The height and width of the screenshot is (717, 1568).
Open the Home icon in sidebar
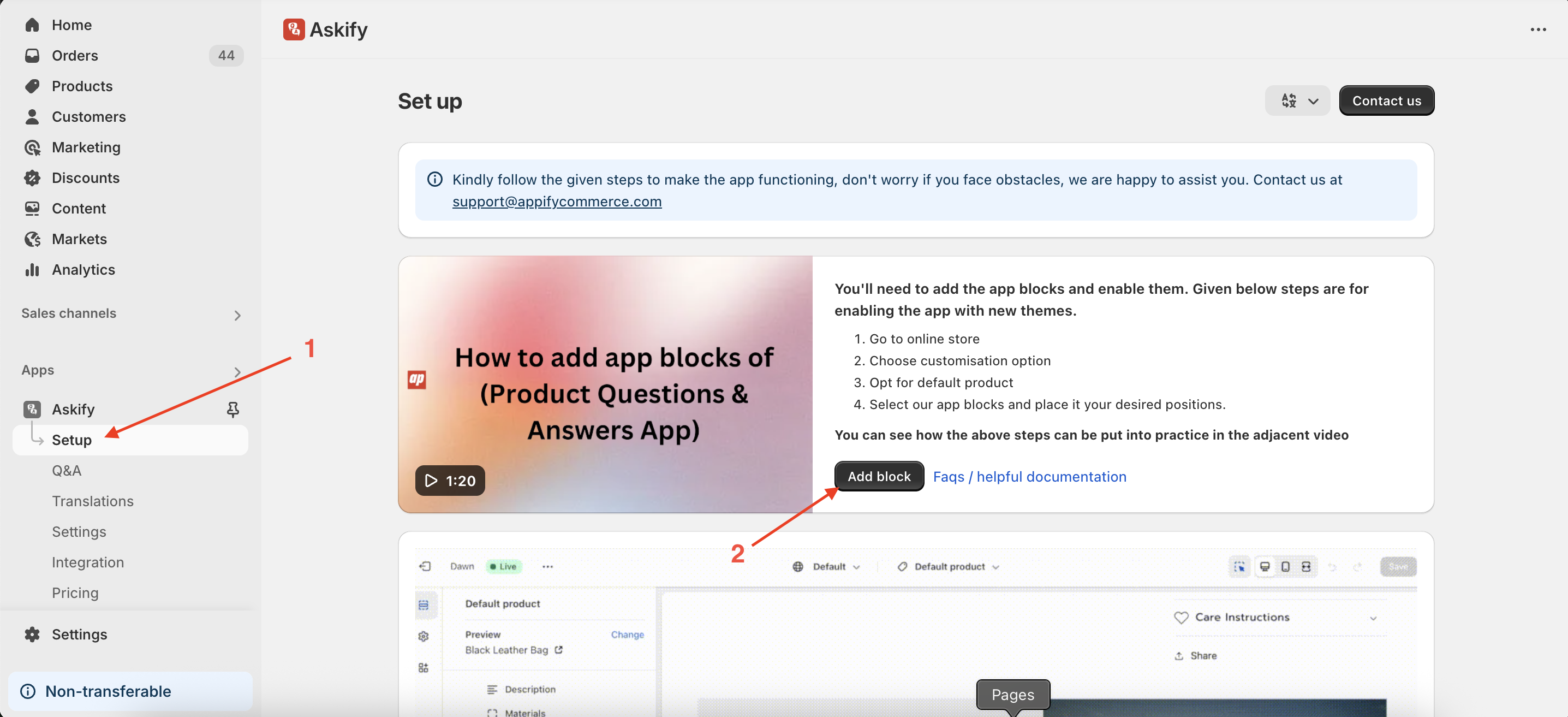point(32,25)
